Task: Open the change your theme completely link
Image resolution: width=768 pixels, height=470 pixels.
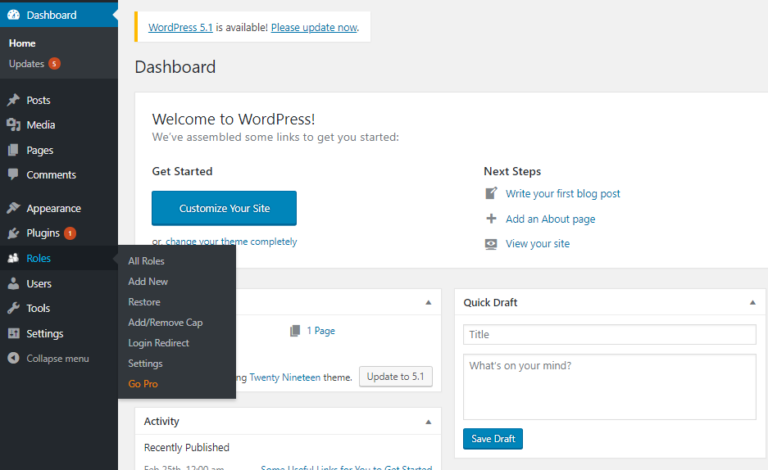Action: point(231,241)
